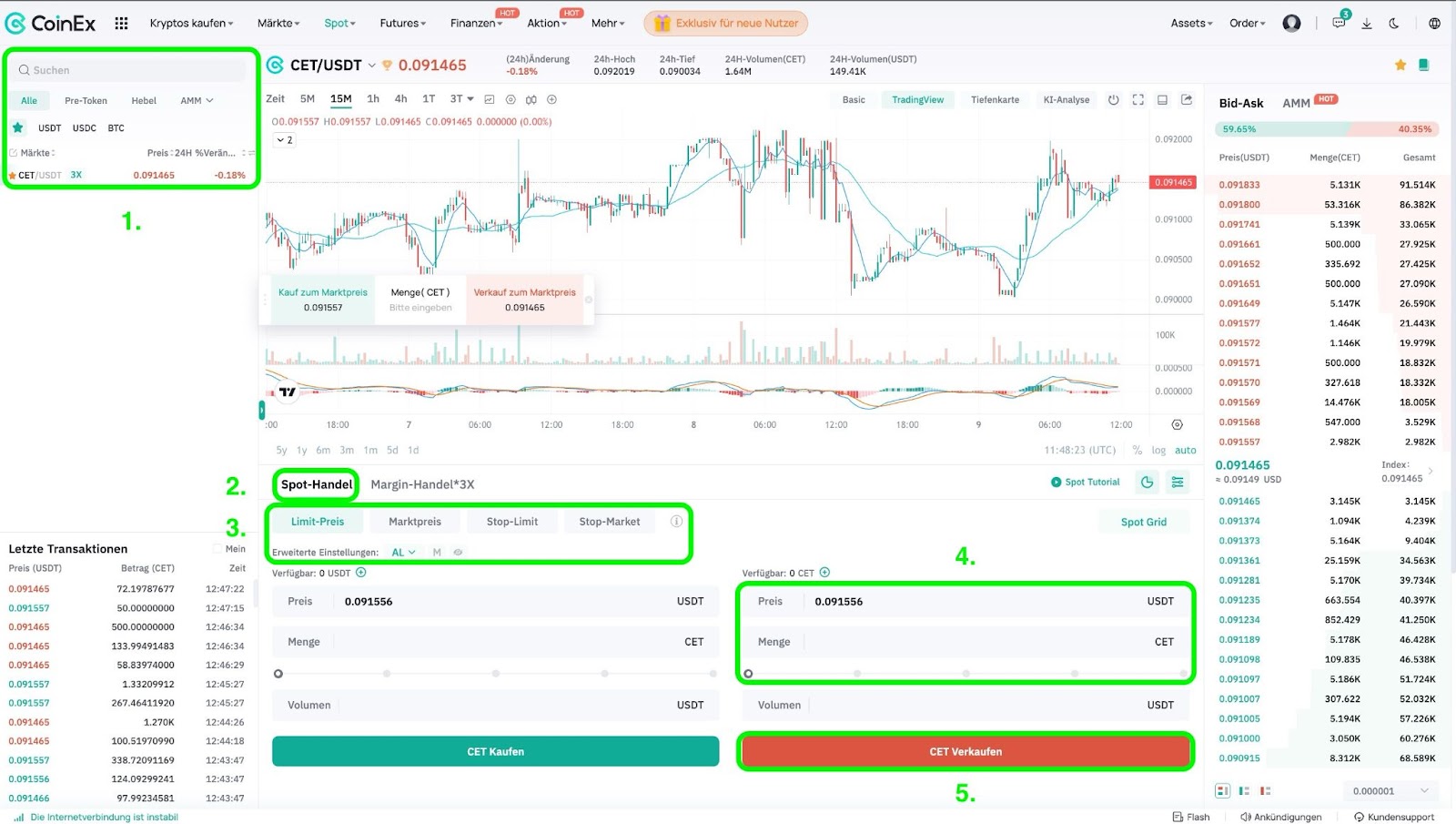Deposit CET using the plus icon
The image size is (1456, 824).
[824, 573]
